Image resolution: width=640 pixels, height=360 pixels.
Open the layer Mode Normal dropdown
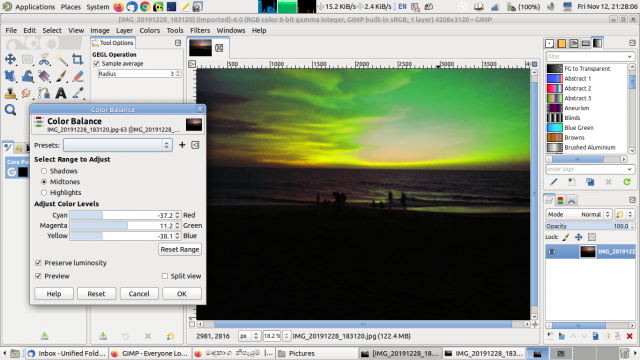pos(578,214)
